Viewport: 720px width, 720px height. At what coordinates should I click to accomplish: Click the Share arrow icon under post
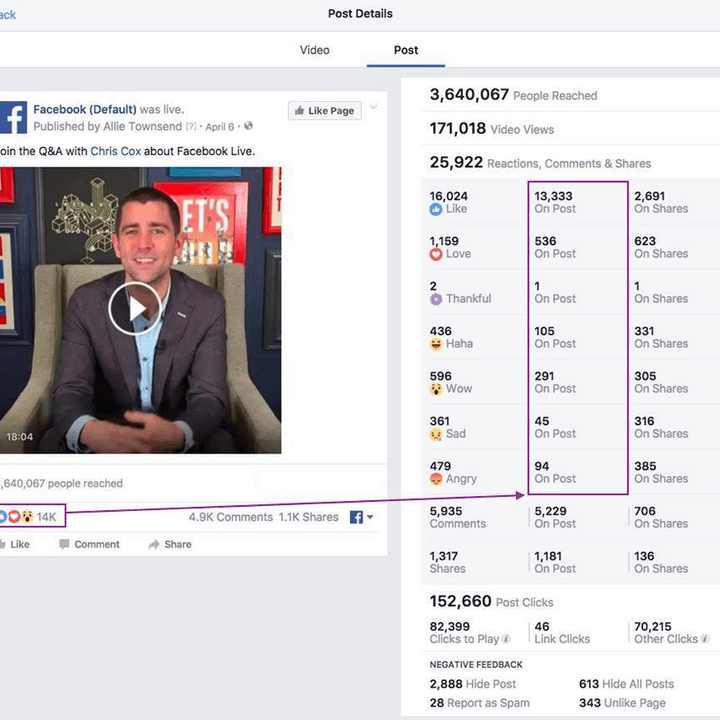tap(154, 544)
